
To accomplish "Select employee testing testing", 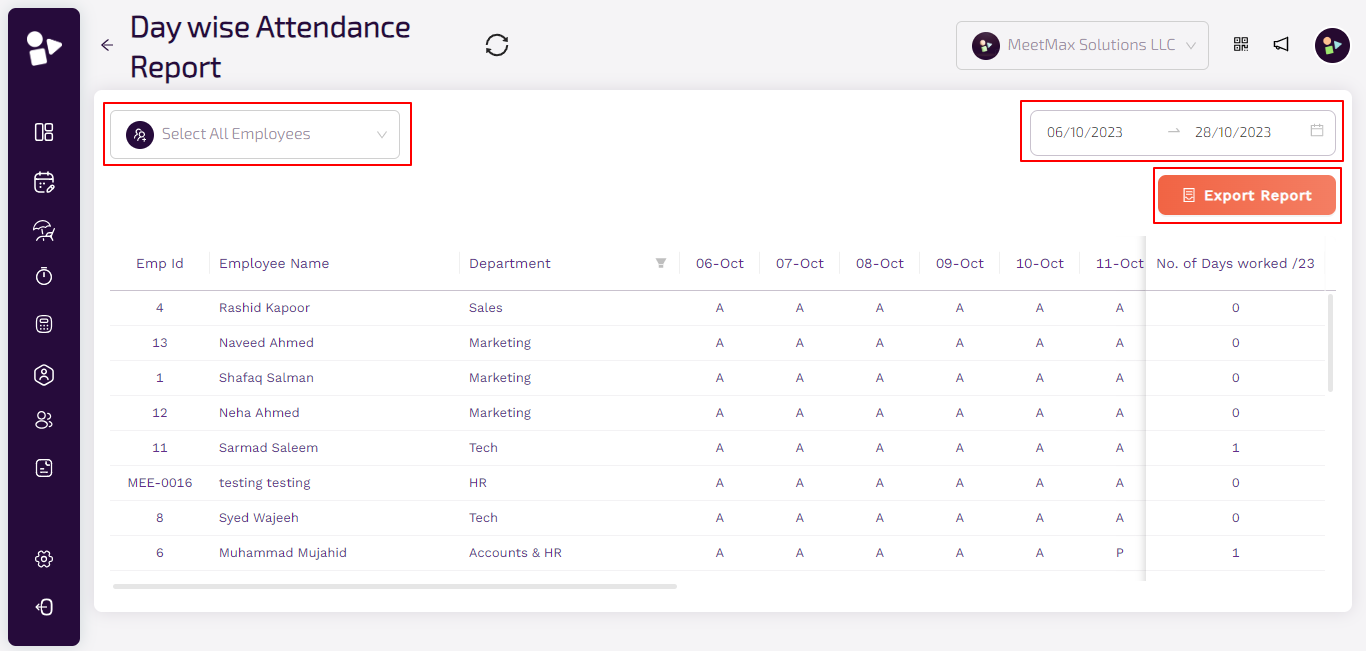I will [265, 483].
